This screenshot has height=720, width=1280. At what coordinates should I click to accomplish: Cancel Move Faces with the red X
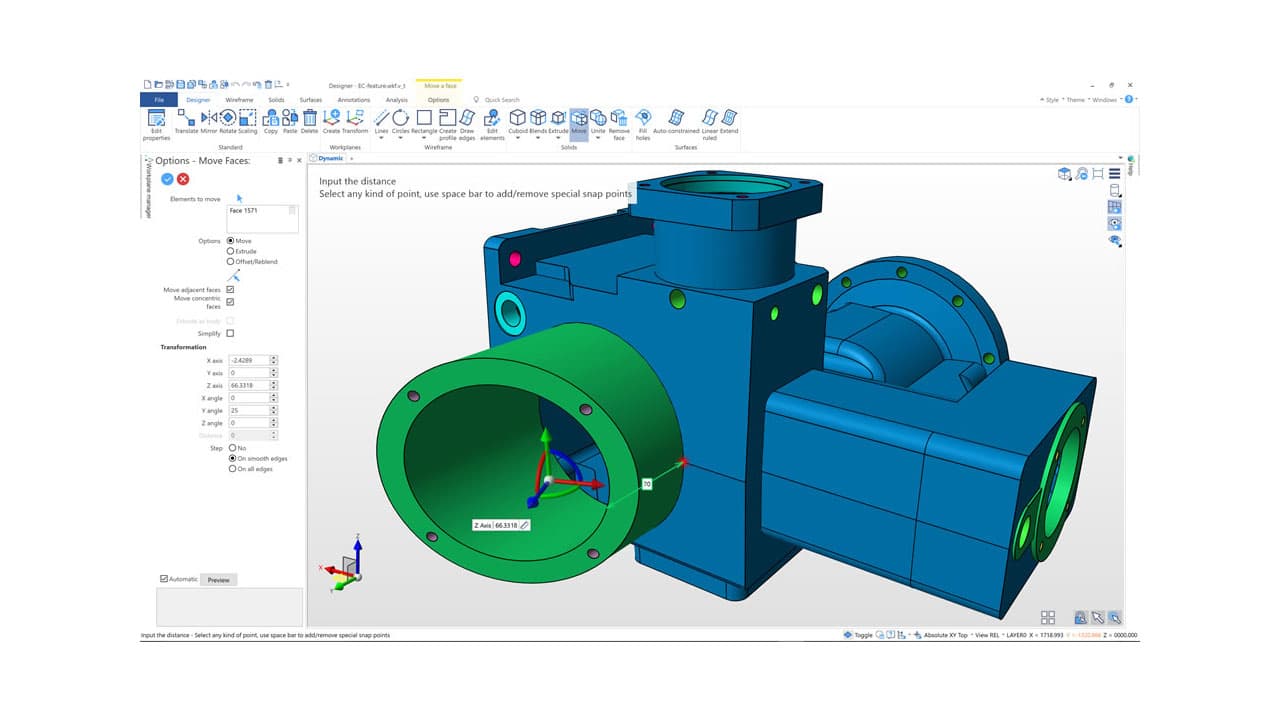(183, 178)
